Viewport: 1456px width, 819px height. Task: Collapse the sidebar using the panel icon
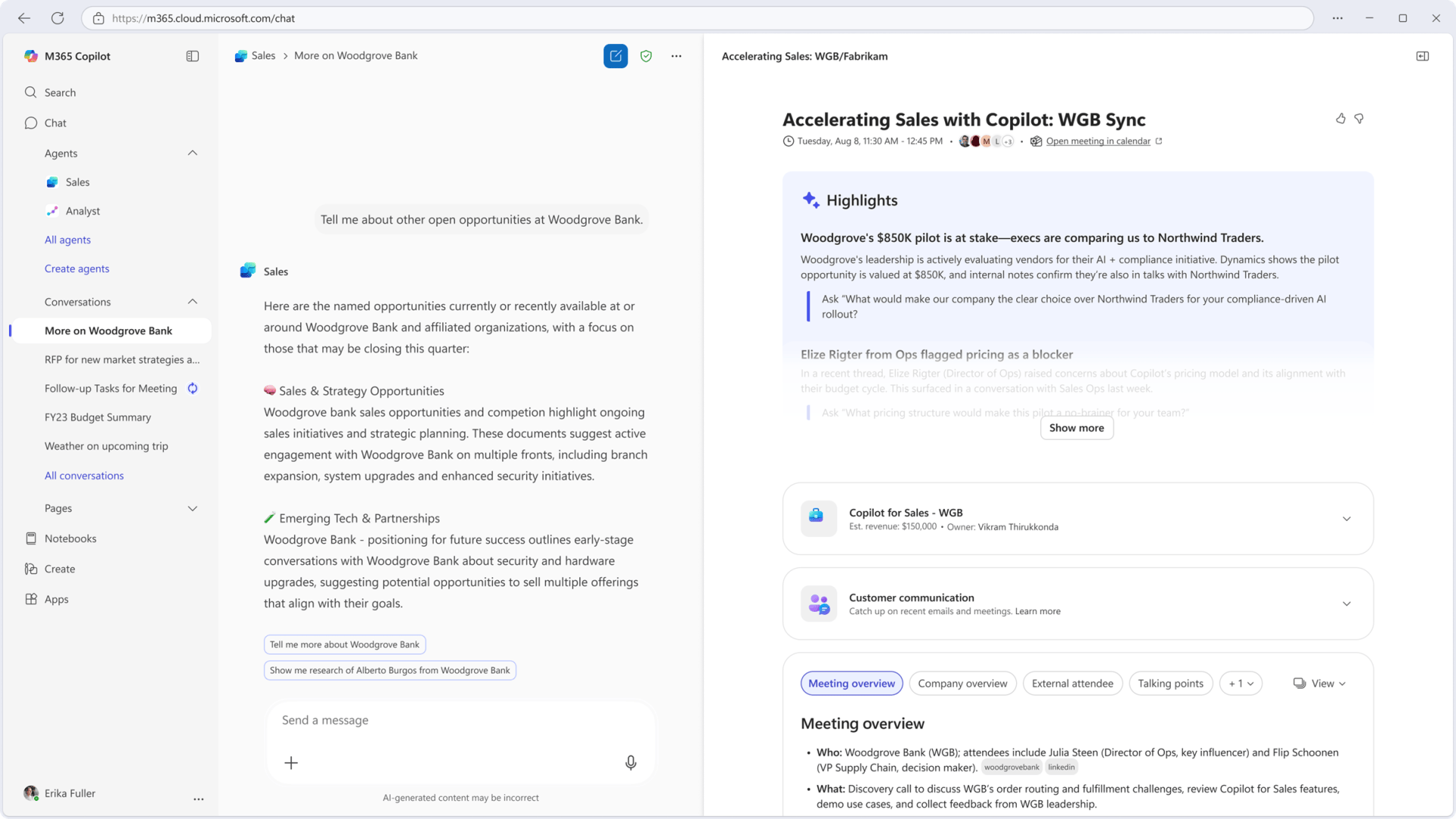[x=192, y=56]
